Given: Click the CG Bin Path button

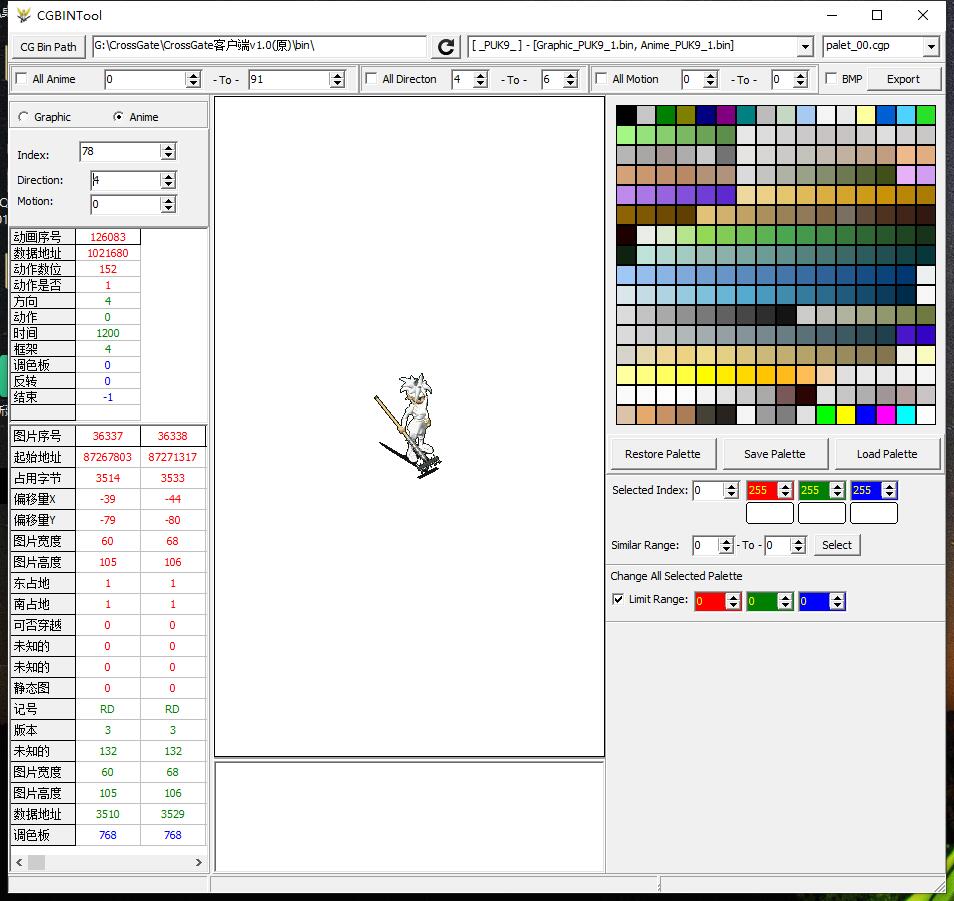Looking at the screenshot, I should (48, 47).
